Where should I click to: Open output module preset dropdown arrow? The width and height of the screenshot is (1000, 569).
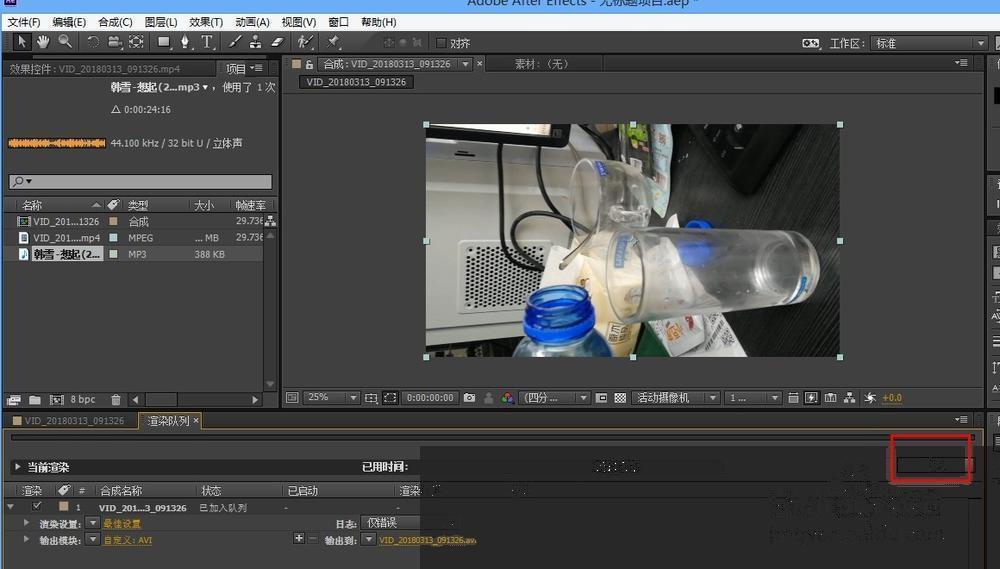point(92,539)
